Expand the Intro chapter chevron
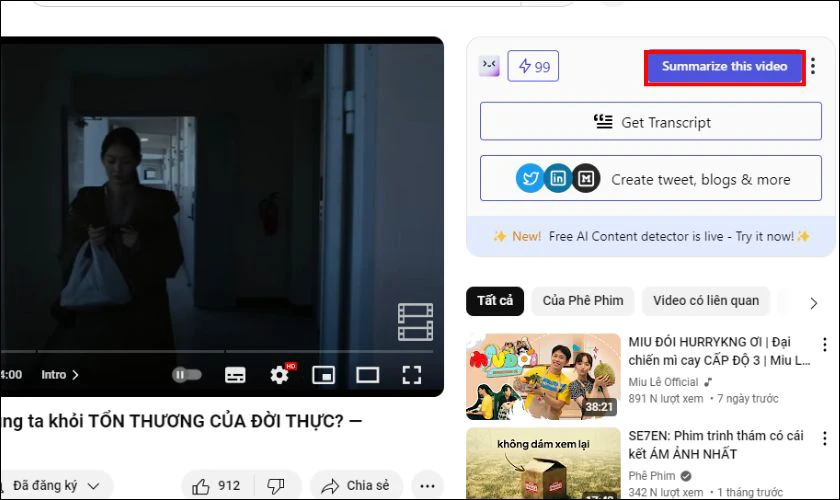The width and height of the screenshot is (840, 500). [76, 375]
